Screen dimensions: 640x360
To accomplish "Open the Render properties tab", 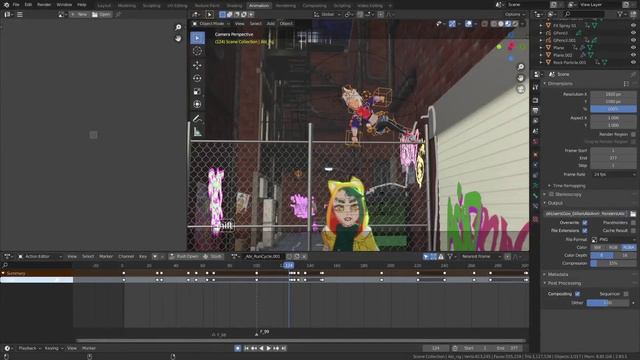I will 536,100.
